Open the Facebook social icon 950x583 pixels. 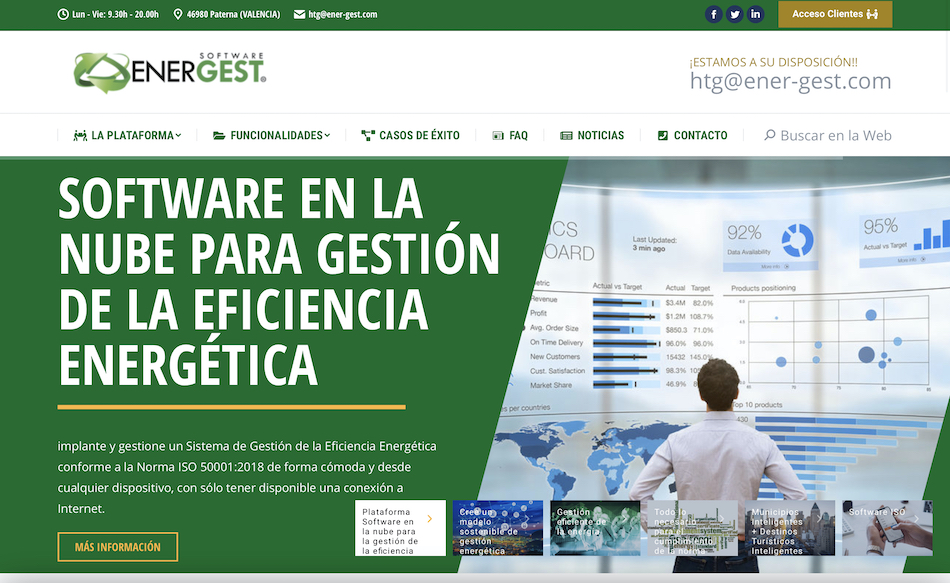point(713,14)
